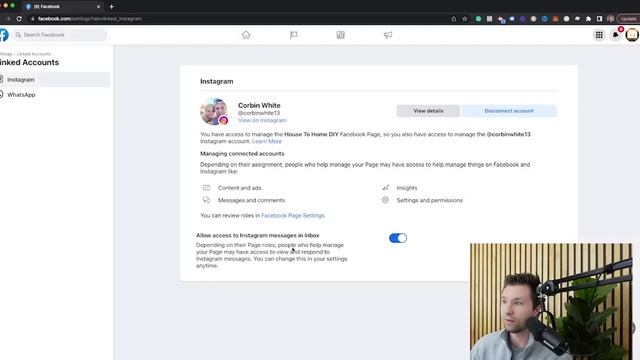Click the Messages and comments label
Viewport: 640px width, 360px height.
251,200
